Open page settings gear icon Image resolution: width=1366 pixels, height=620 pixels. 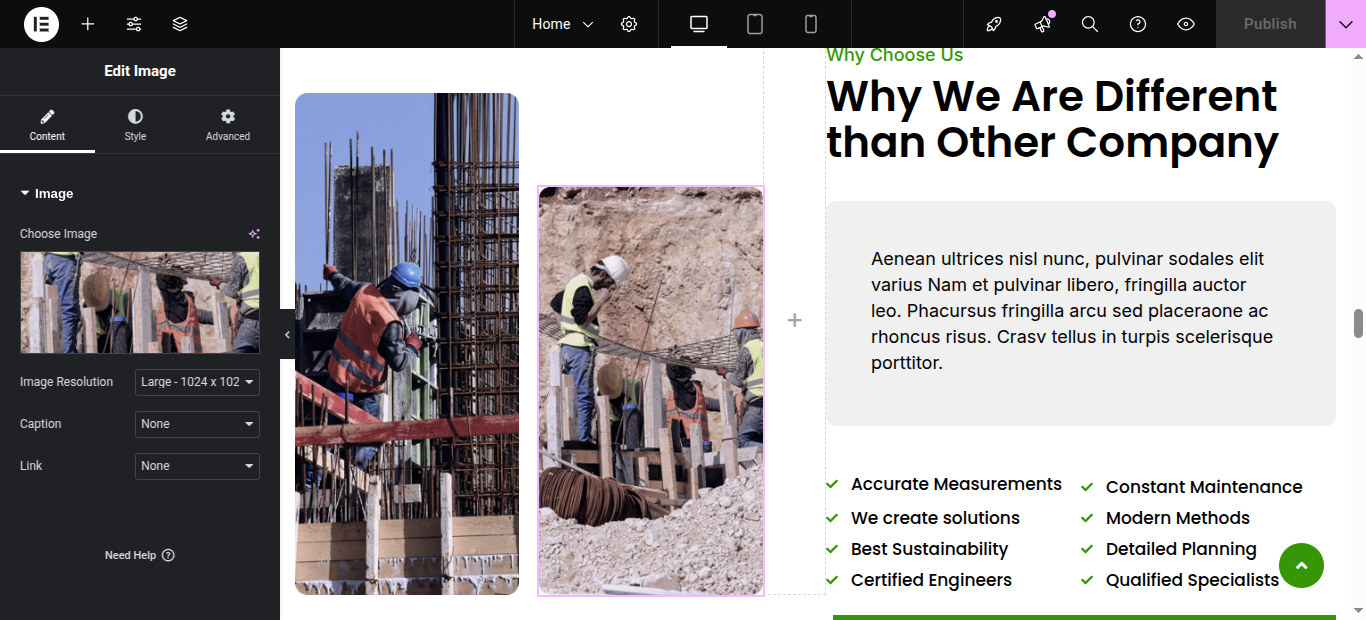click(x=629, y=24)
